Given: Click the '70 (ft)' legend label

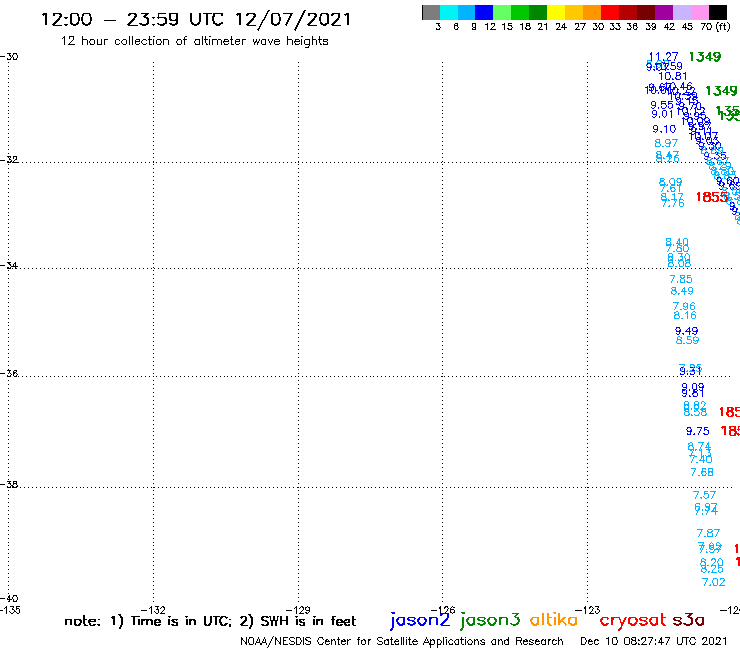Looking at the screenshot, I should point(715,26).
